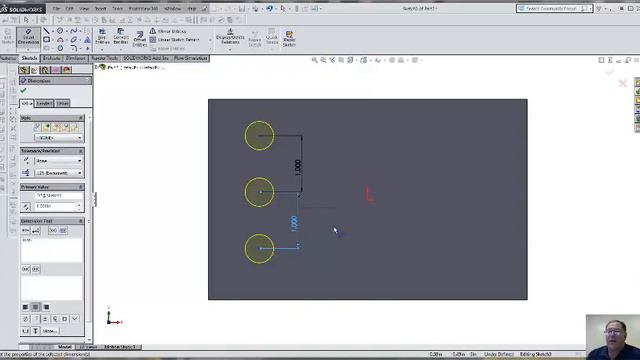Click Zoom to Fit in view toolbar
Image resolution: width=640 pixels, height=360 pixels.
pyautogui.click(x=314, y=60)
